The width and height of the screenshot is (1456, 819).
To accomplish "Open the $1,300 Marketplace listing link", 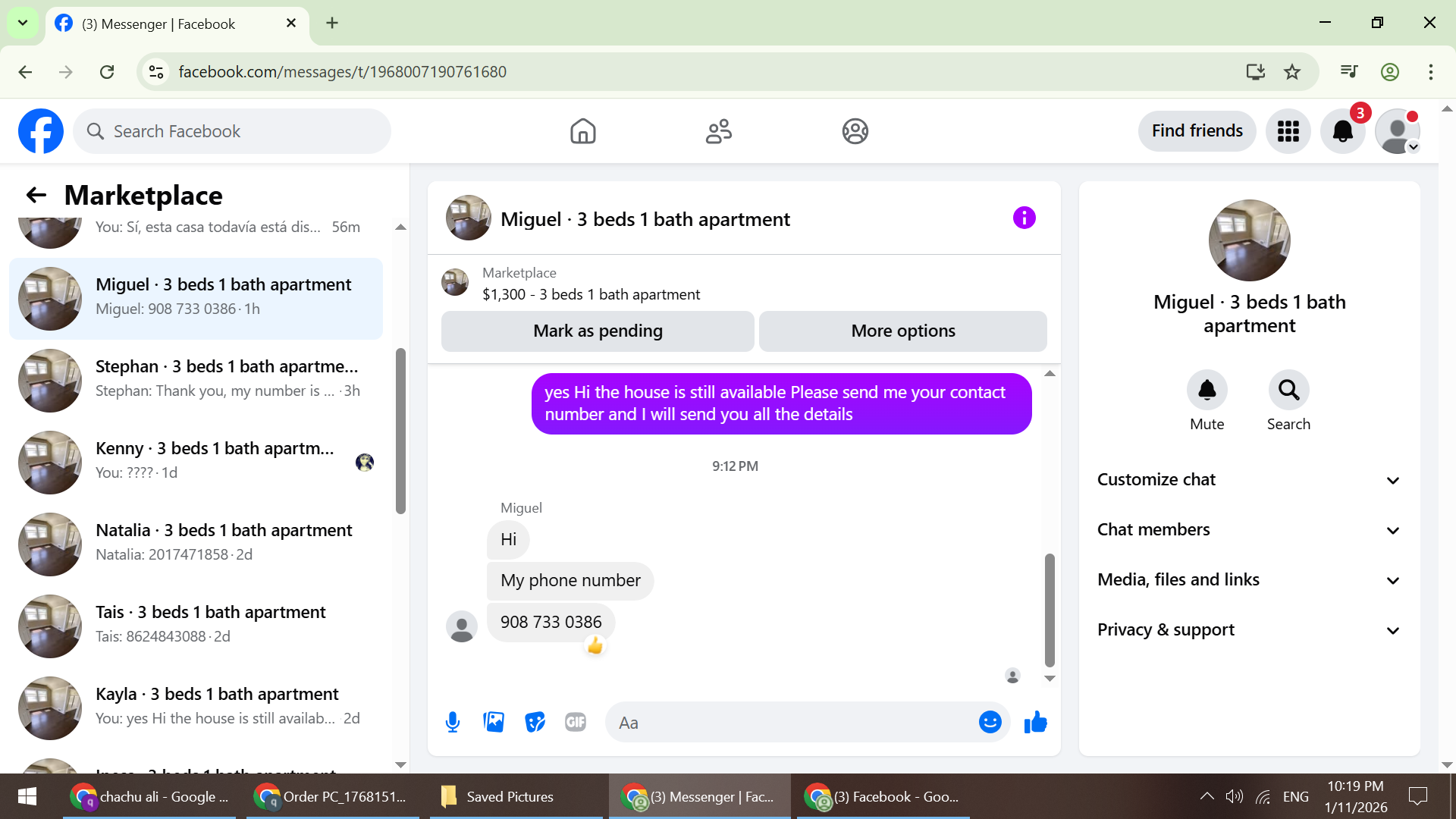I will click(x=591, y=295).
